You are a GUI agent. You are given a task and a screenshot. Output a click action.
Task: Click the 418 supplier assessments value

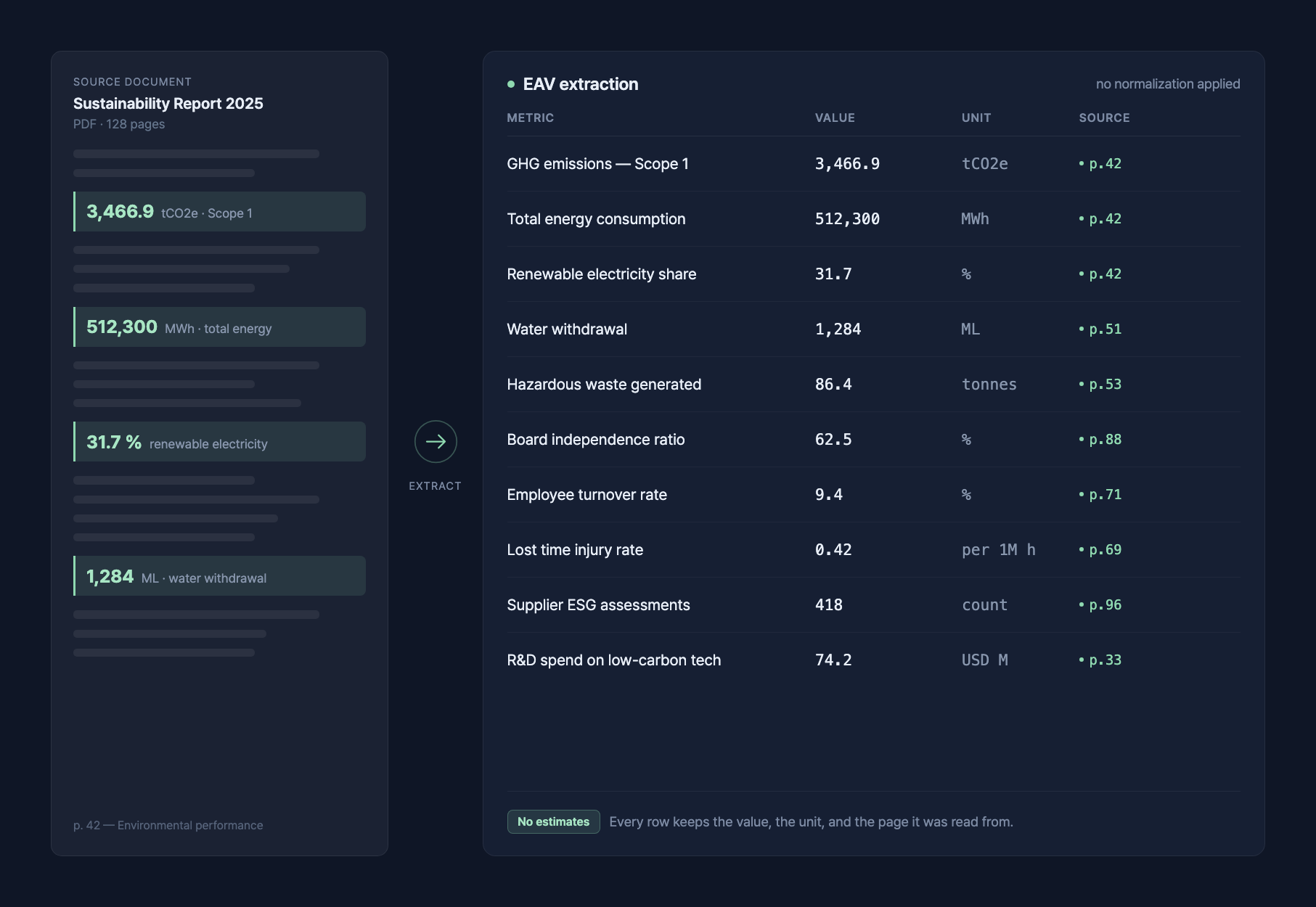829,605
